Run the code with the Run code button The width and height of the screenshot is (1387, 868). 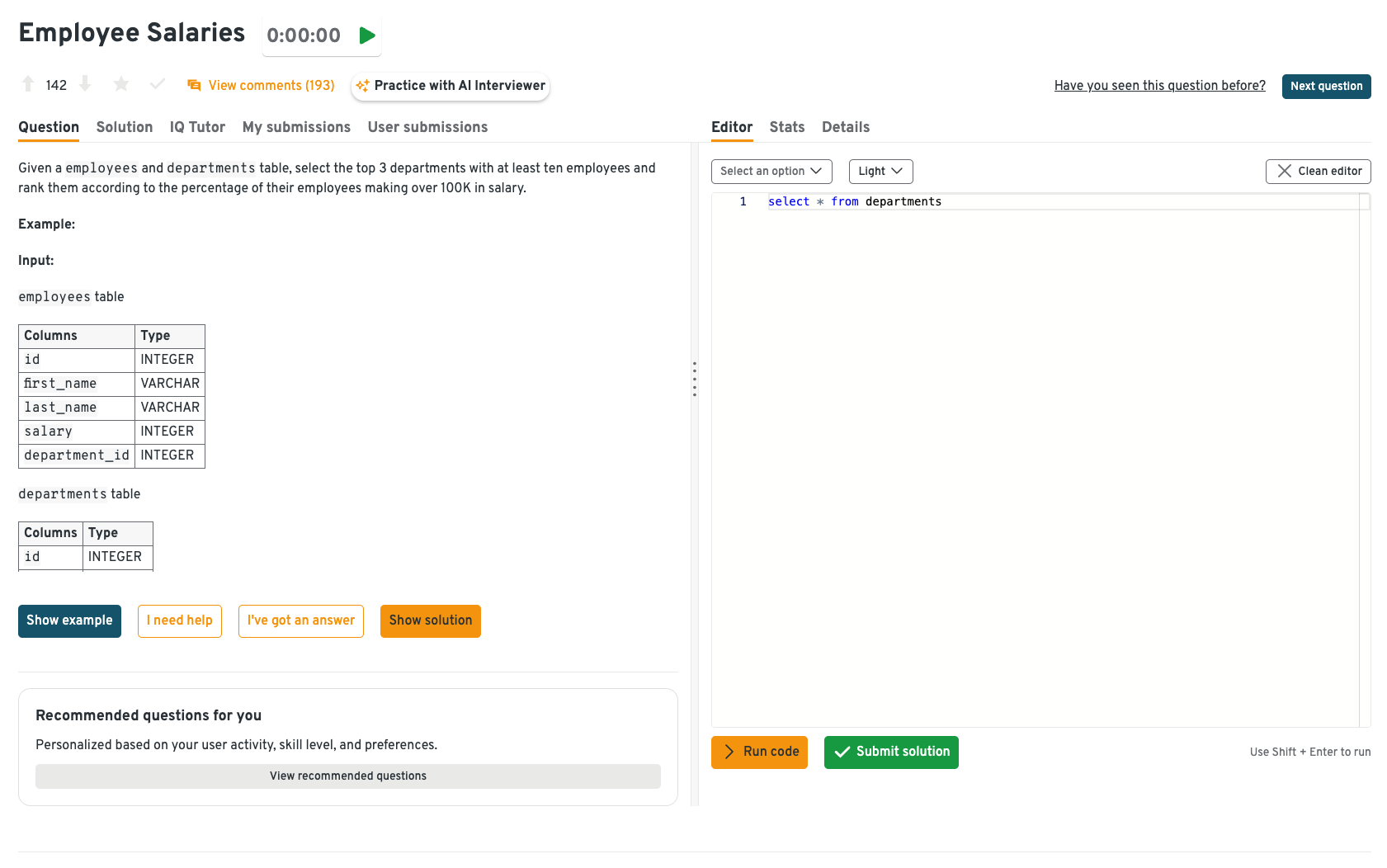tap(759, 752)
